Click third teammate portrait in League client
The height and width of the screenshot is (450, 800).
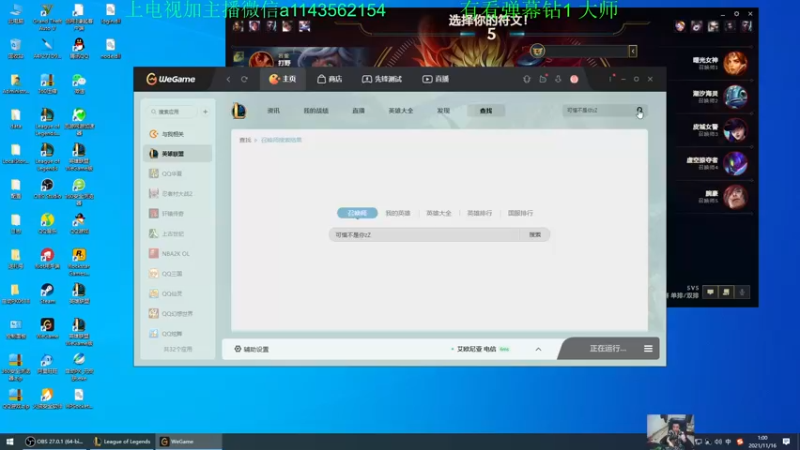[735, 130]
